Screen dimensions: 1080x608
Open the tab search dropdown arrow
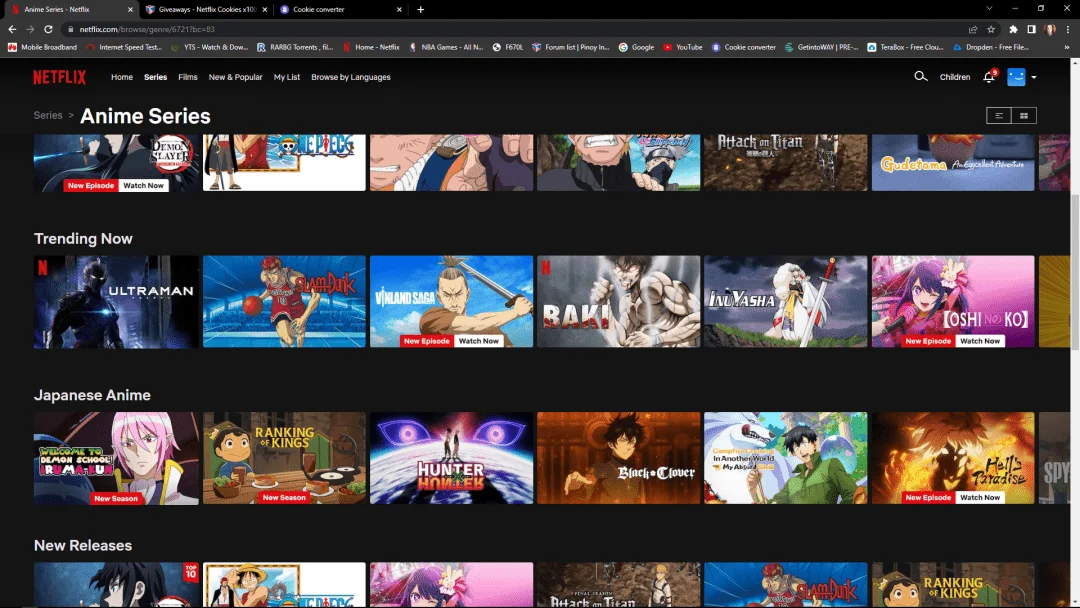(989, 8)
